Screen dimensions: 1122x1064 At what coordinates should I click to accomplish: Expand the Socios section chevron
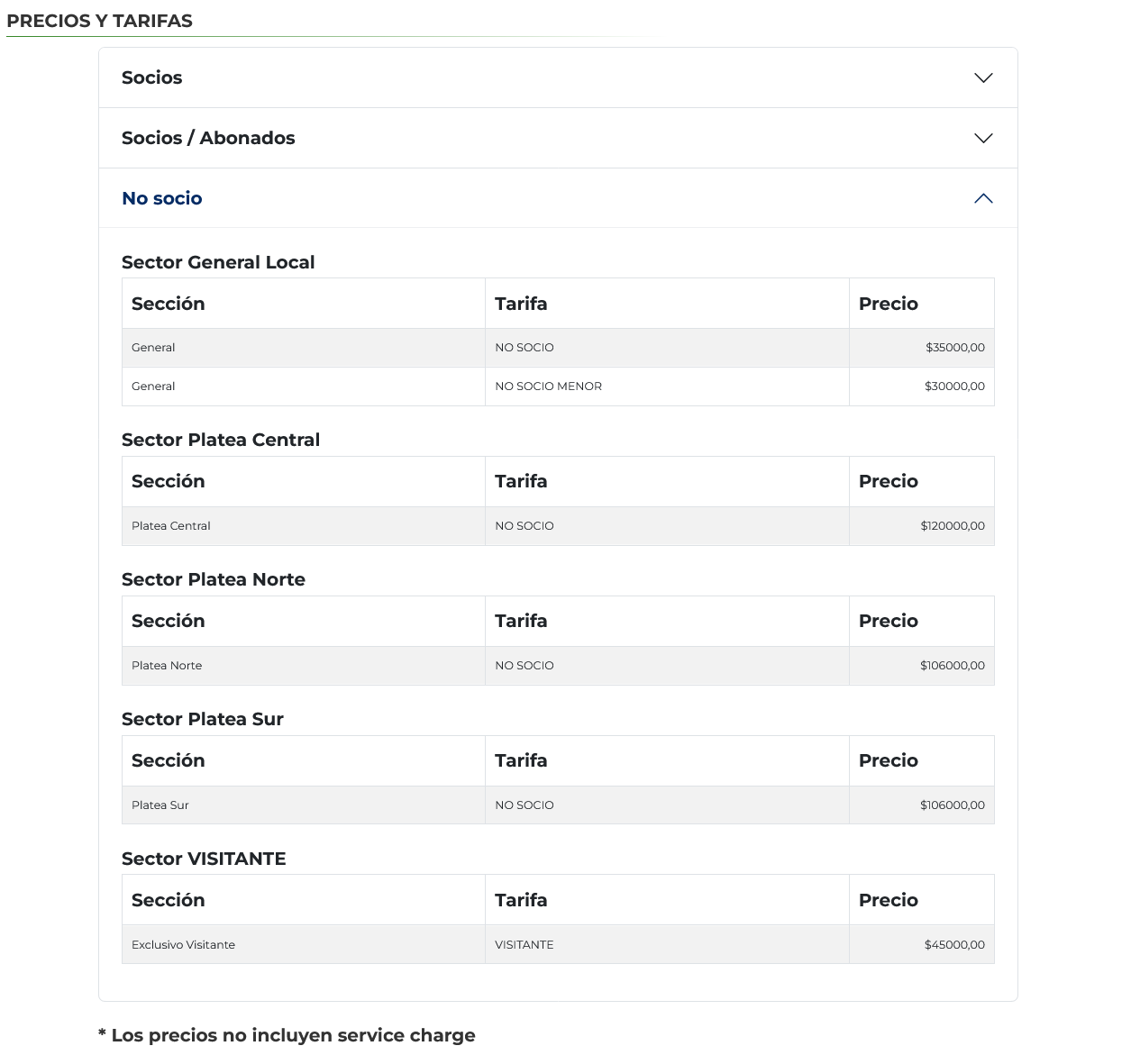[983, 78]
